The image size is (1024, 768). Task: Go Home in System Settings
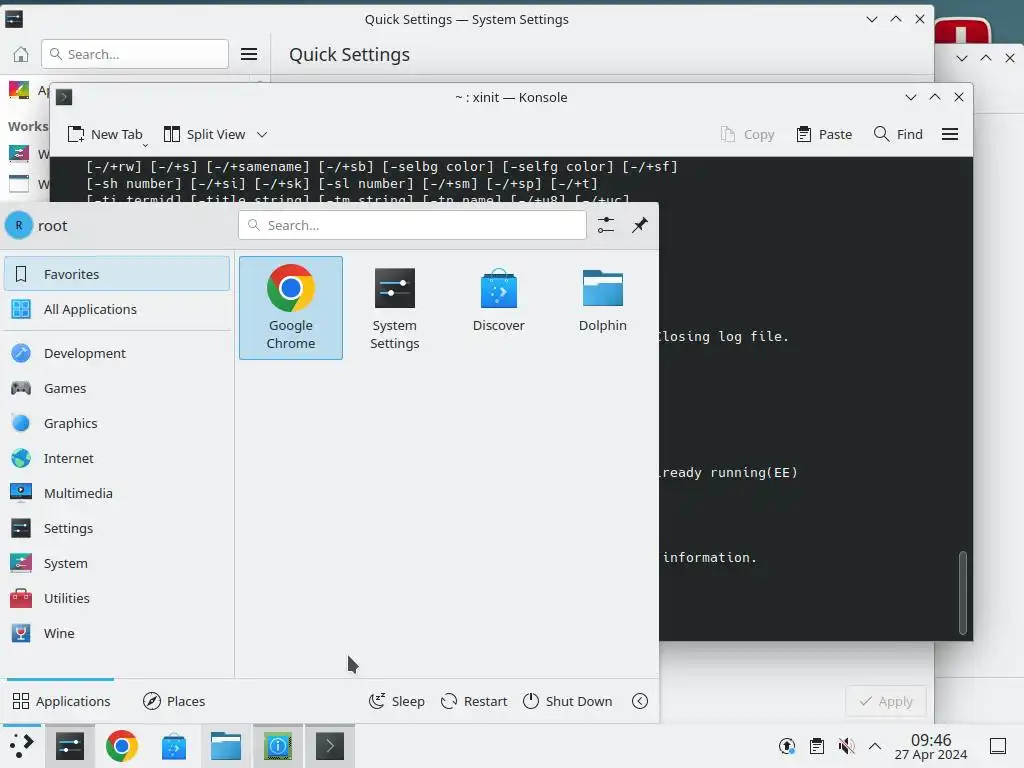[x=21, y=54]
